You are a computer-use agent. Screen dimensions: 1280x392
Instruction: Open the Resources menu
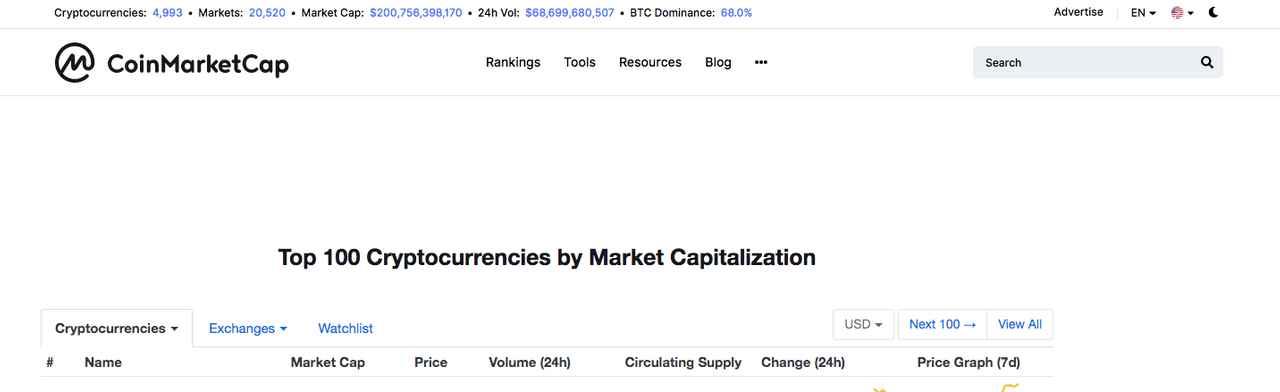click(x=650, y=62)
